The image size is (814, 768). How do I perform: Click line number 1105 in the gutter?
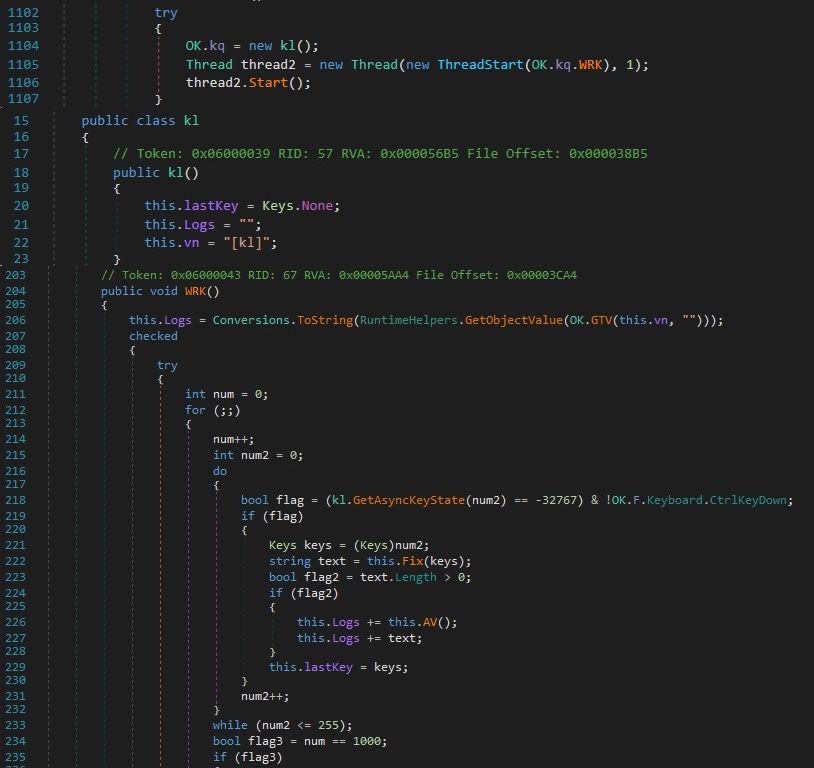coord(23,64)
